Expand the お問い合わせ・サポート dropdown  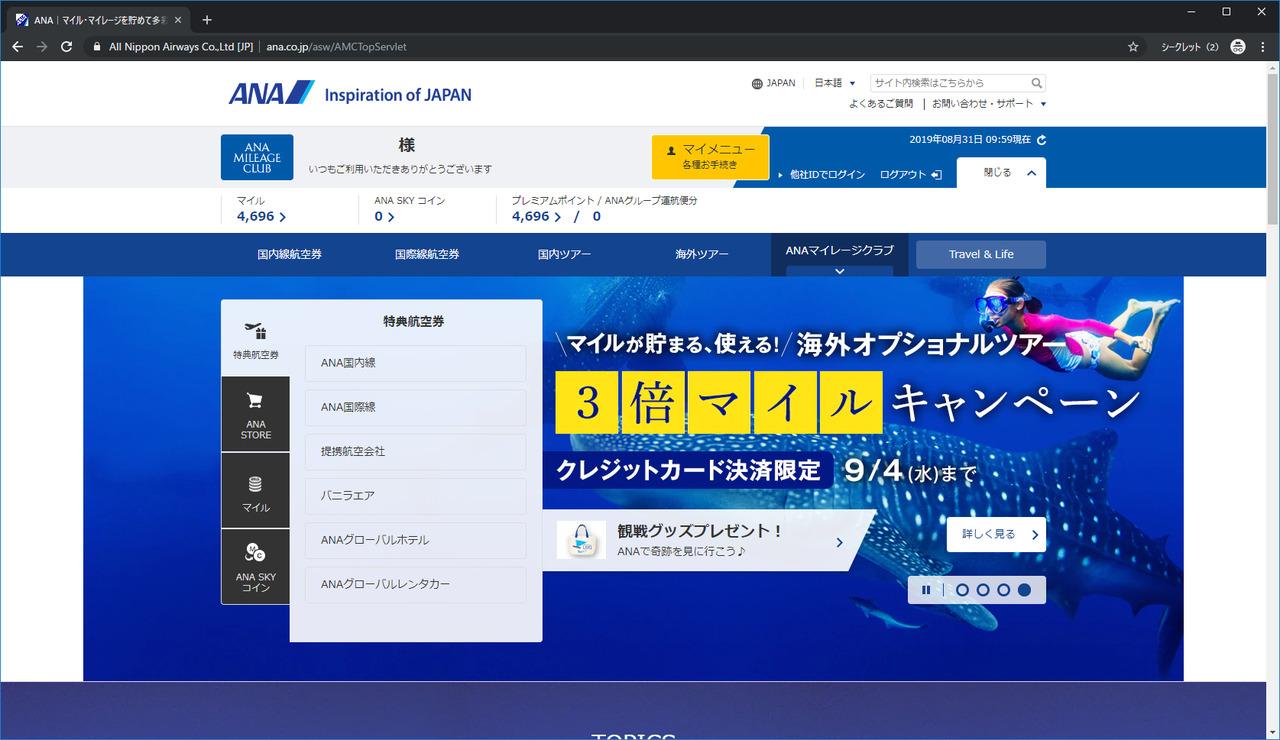989,103
